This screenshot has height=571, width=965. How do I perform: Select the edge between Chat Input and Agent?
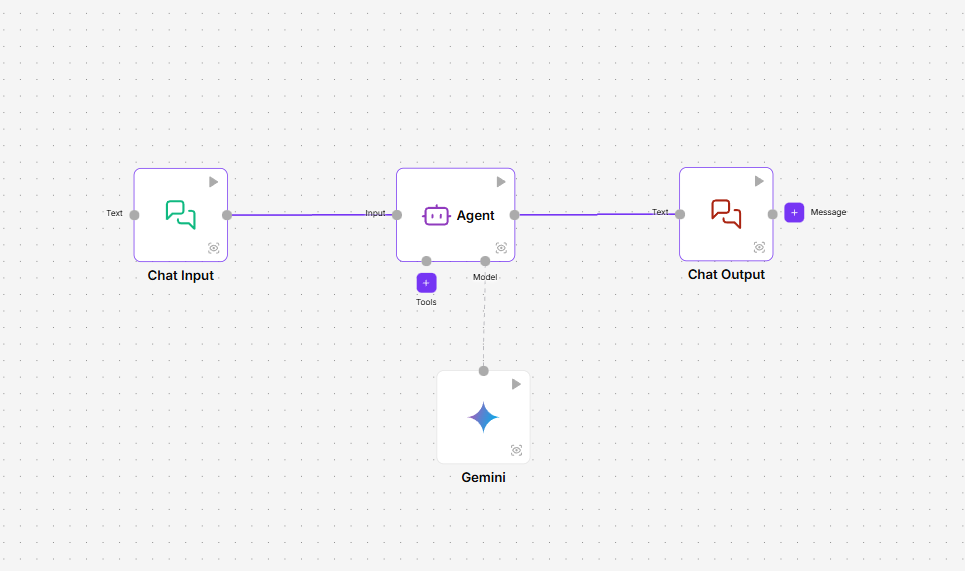(x=310, y=214)
